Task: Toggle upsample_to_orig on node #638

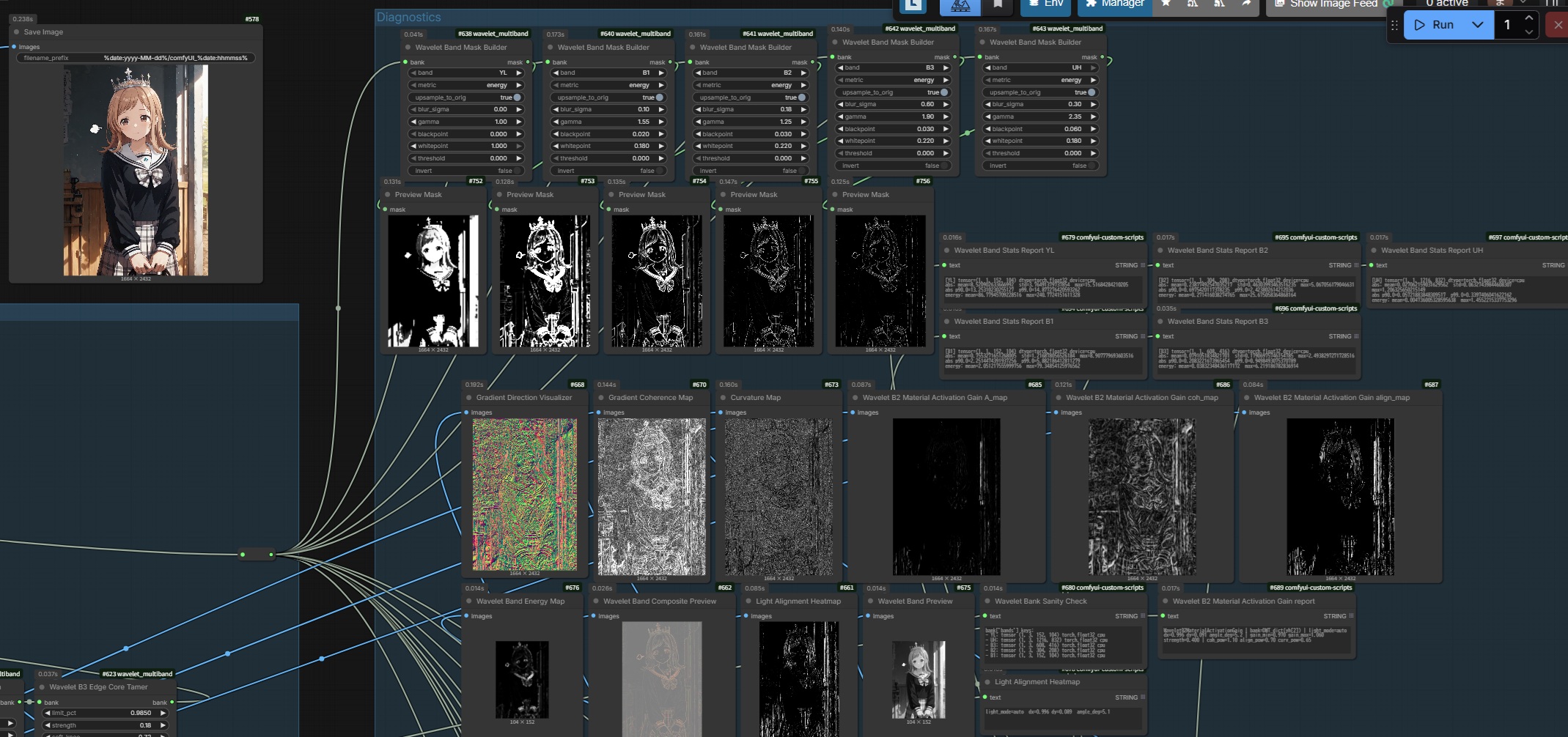Action: point(517,97)
